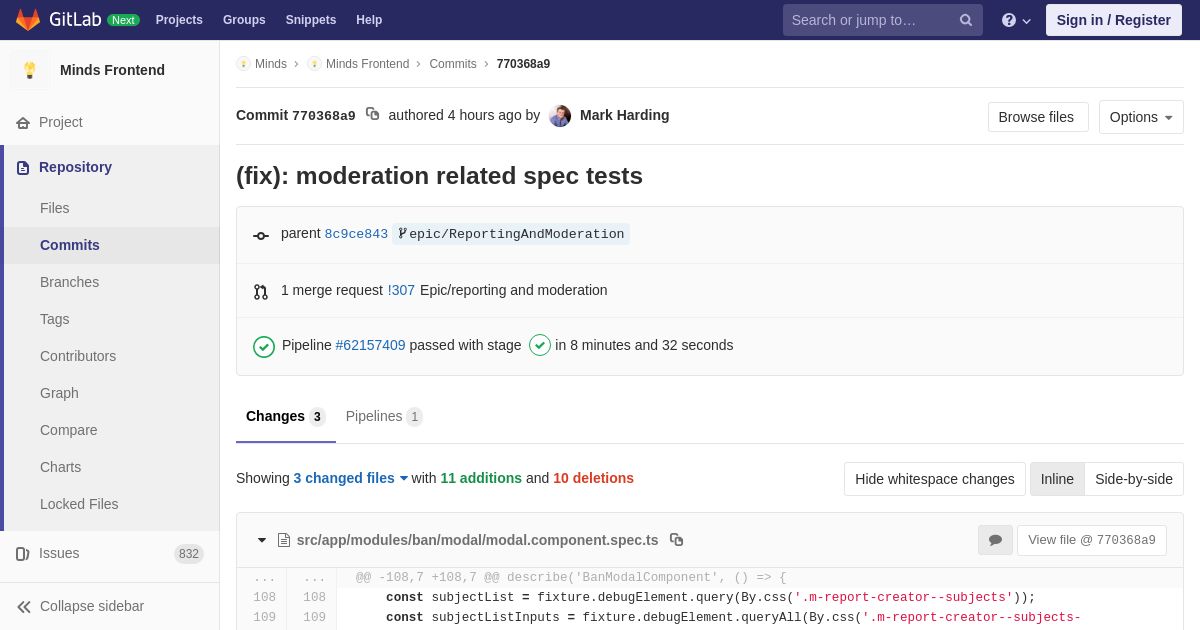The width and height of the screenshot is (1200, 630).
Task: Click the modal.component.spec.ts file path
Action: click(478, 540)
